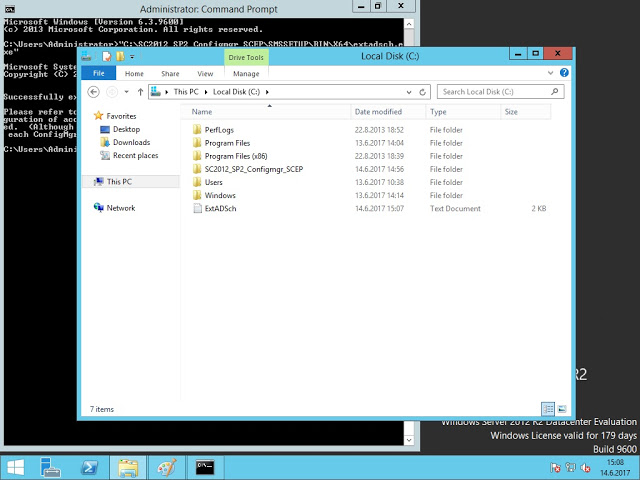
Task: Select Downloads in Favorites
Action: coord(131,143)
